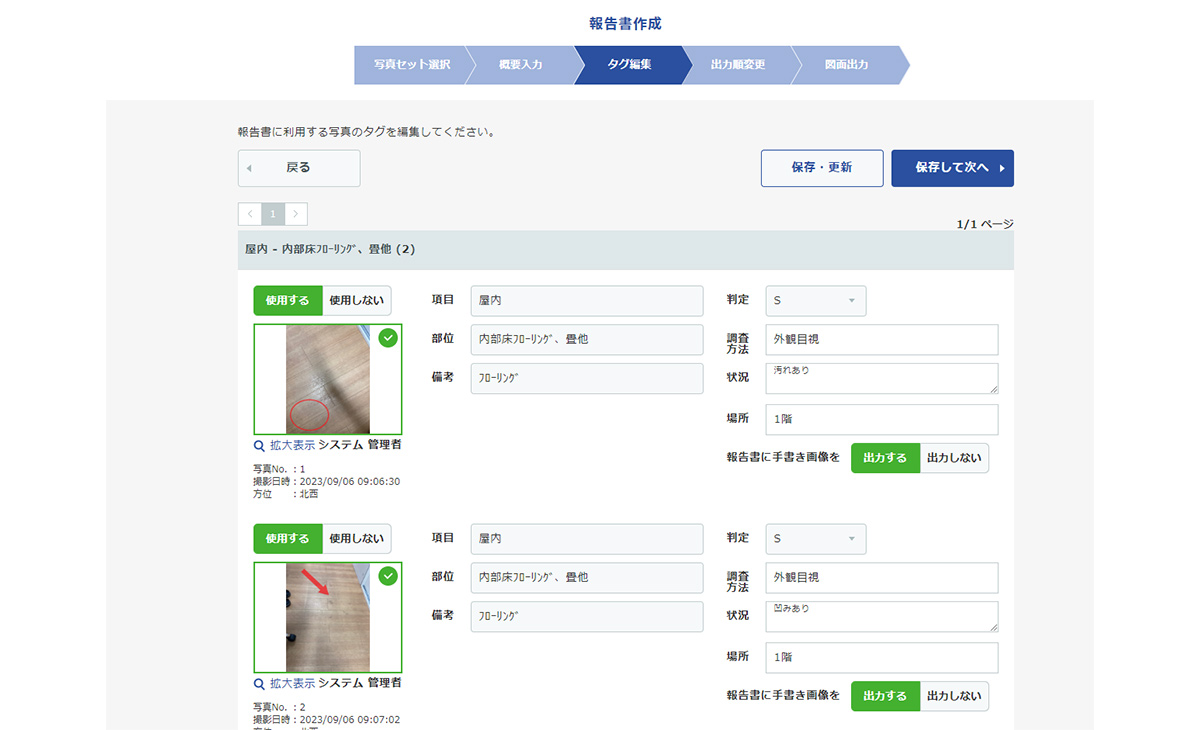Choose 出力する for photo 2 handwriting image

885,696
